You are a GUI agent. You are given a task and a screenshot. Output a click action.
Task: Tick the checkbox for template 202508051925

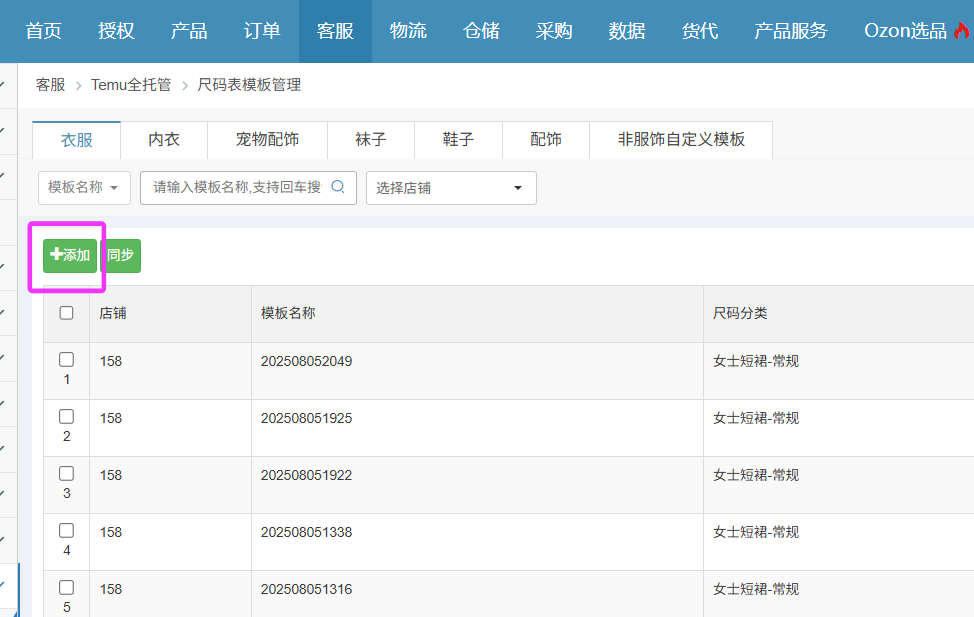coord(67,417)
